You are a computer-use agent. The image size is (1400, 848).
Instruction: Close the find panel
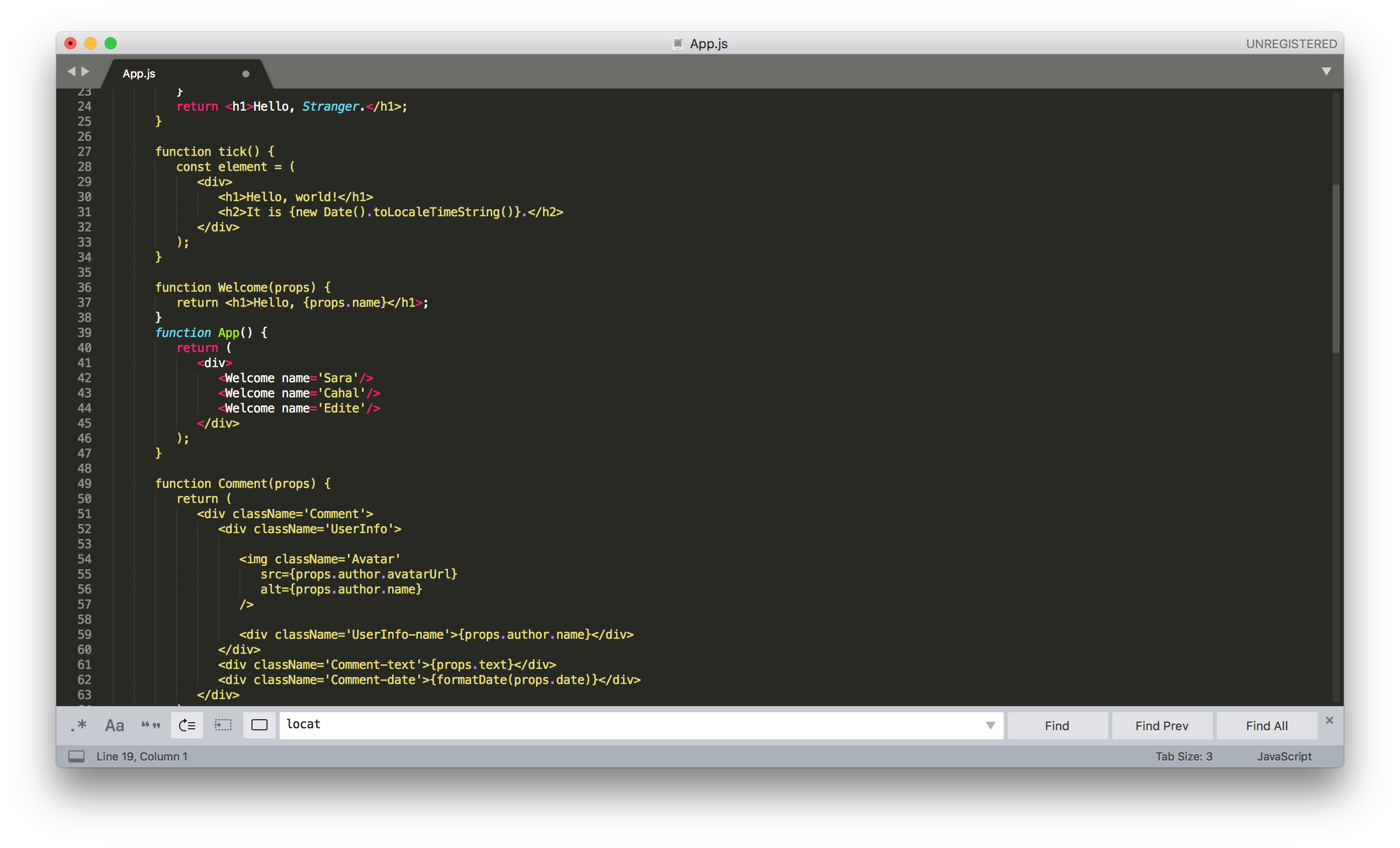click(1329, 720)
